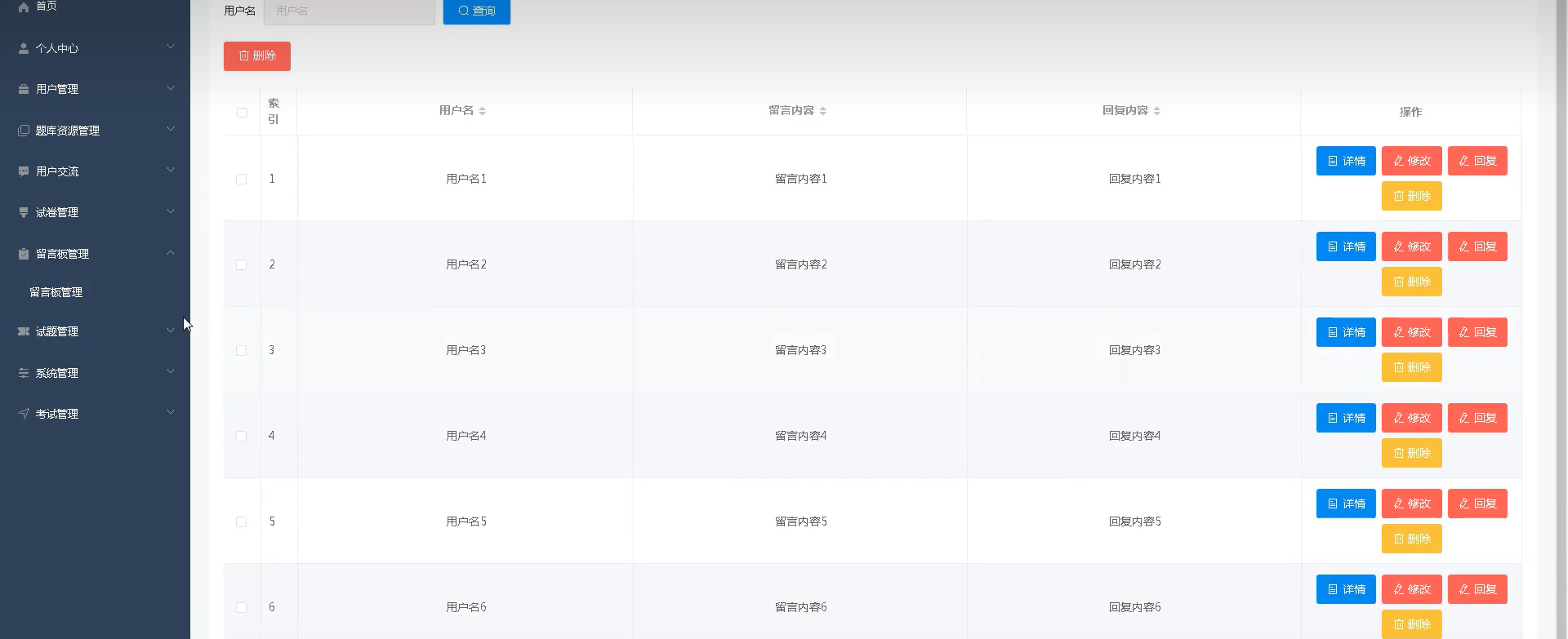The image size is (1568, 639).
Task: Click yellow 删除 for row 用户名1
Action: coord(1412,196)
